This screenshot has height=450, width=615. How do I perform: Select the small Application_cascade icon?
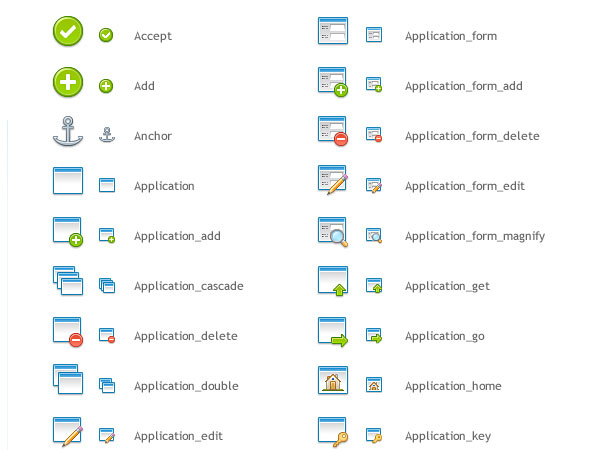[x=107, y=286]
